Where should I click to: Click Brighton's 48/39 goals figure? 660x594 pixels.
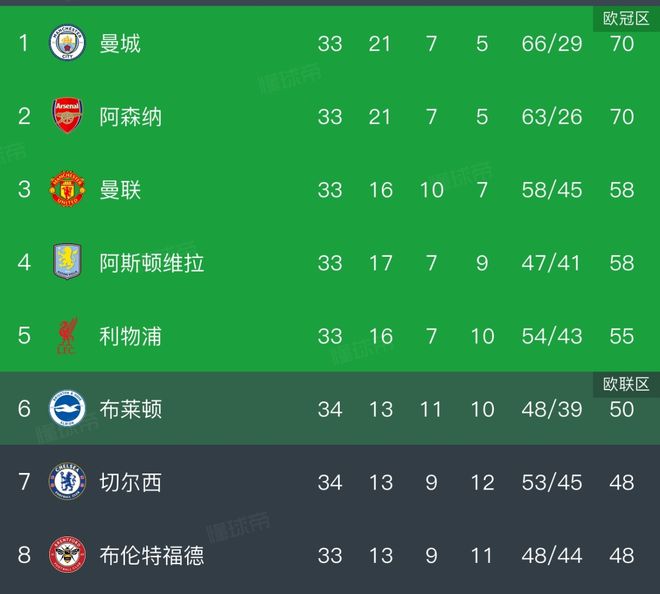point(552,409)
